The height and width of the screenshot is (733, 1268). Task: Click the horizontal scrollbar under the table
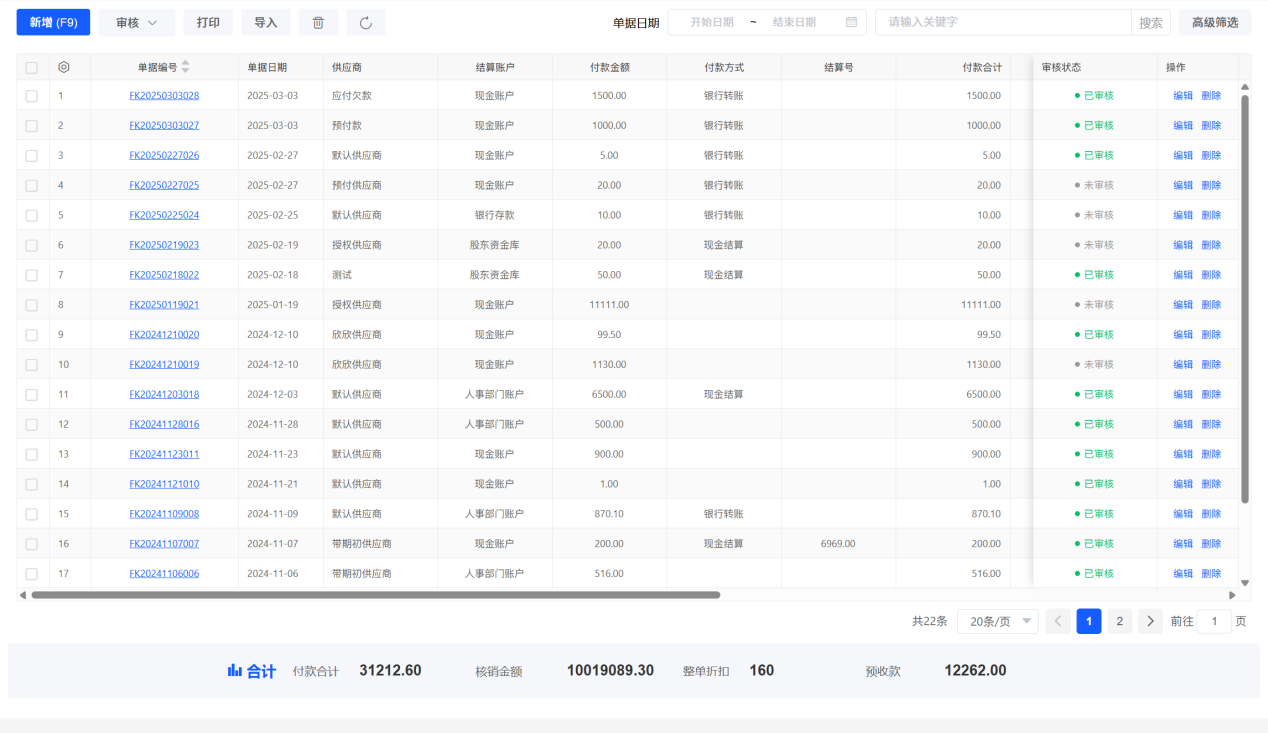(375, 595)
